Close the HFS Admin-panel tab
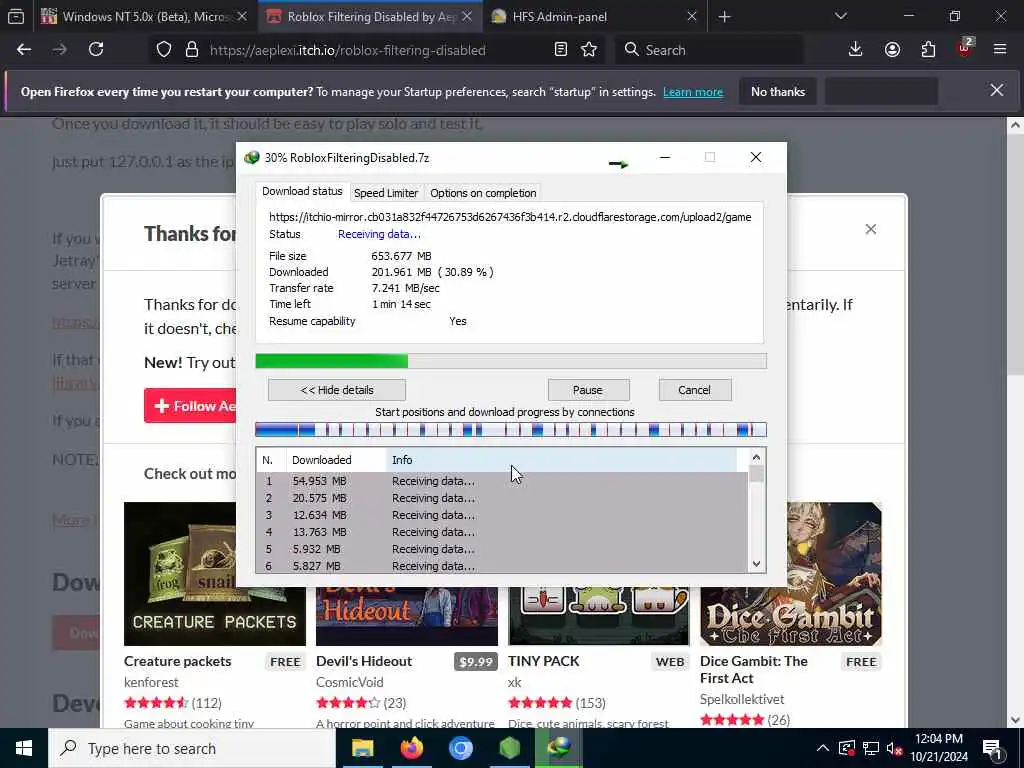This screenshot has width=1024, height=768. click(x=692, y=17)
